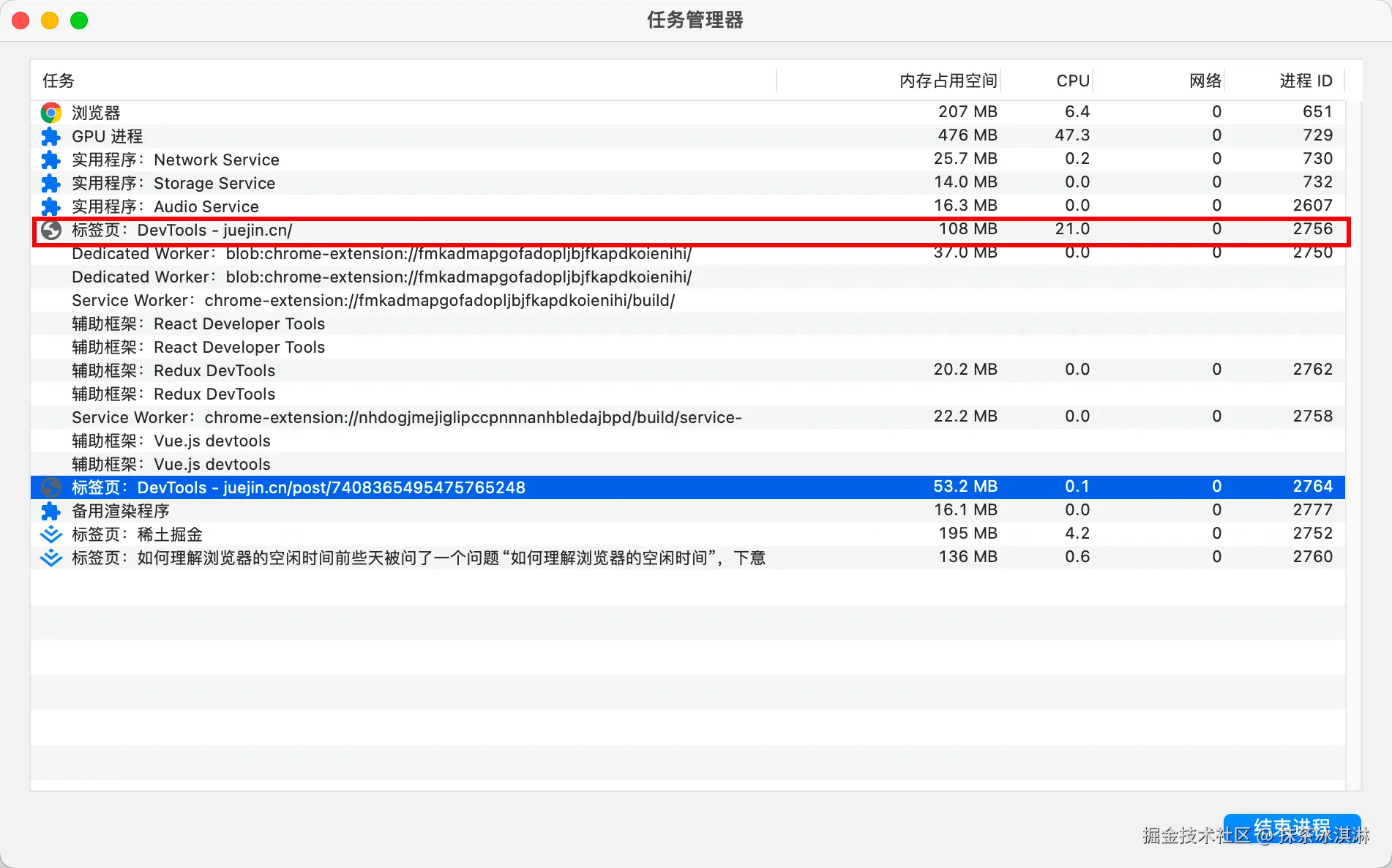Select the GPU 进程 row
The image size is (1392, 868).
[x=688, y=136]
